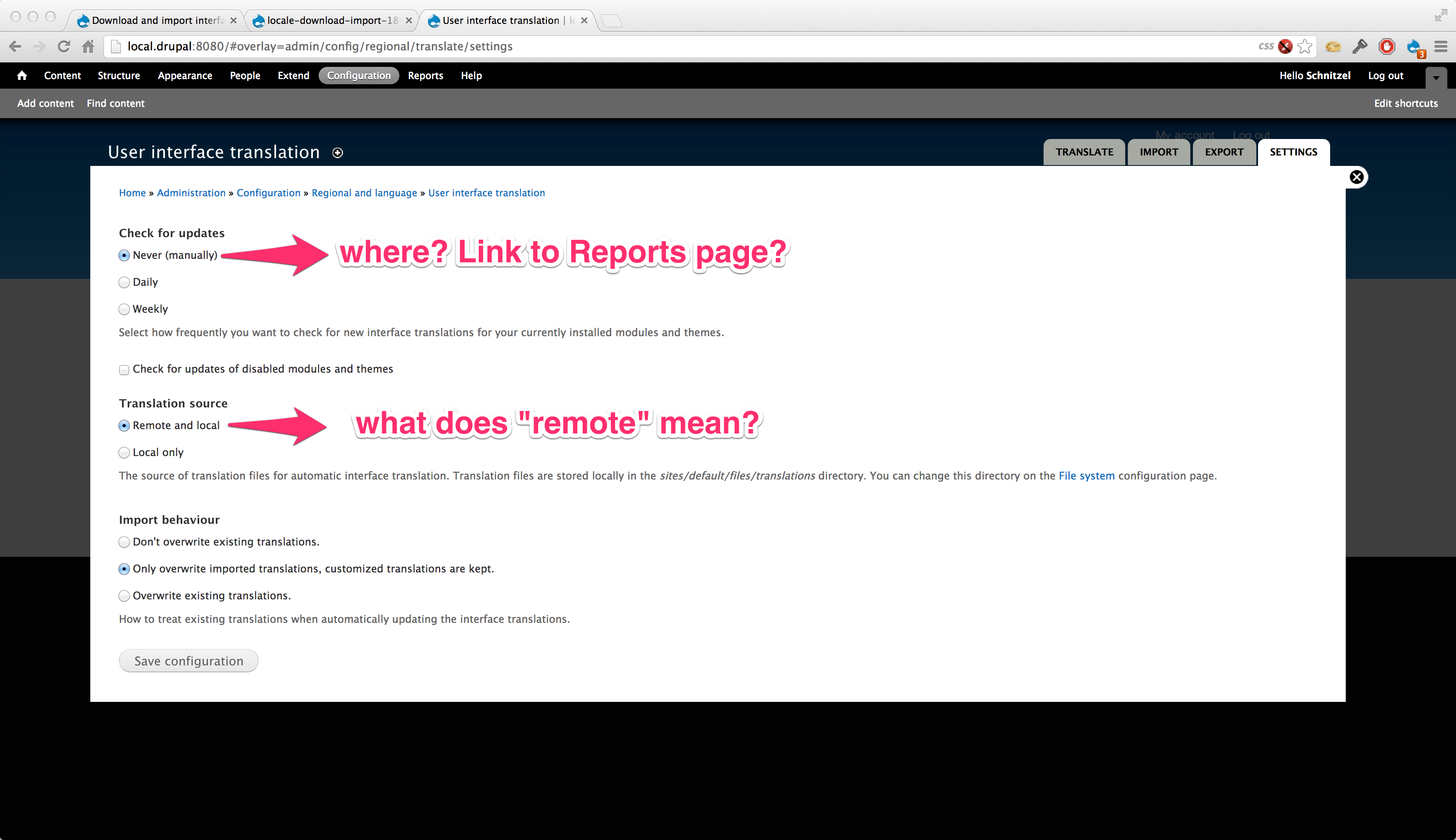Open the Reports menu item
Image resolution: width=1456 pixels, height=840 pixels.
click(x=425, y=76)
